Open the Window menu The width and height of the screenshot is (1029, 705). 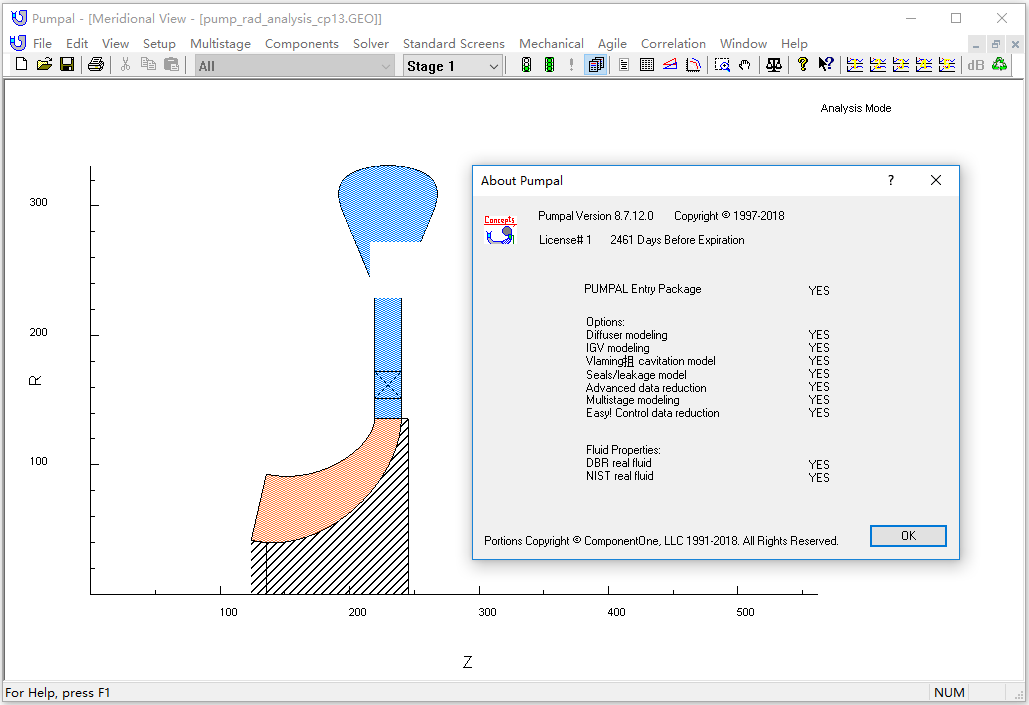(743, 43)
